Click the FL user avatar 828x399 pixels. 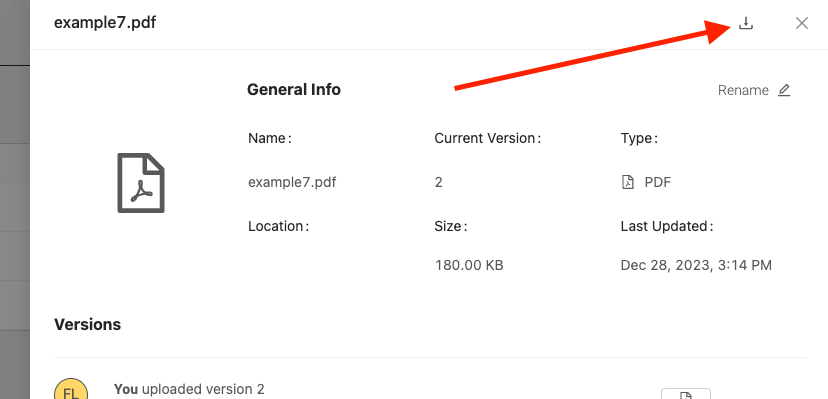[x=71, y=389]
